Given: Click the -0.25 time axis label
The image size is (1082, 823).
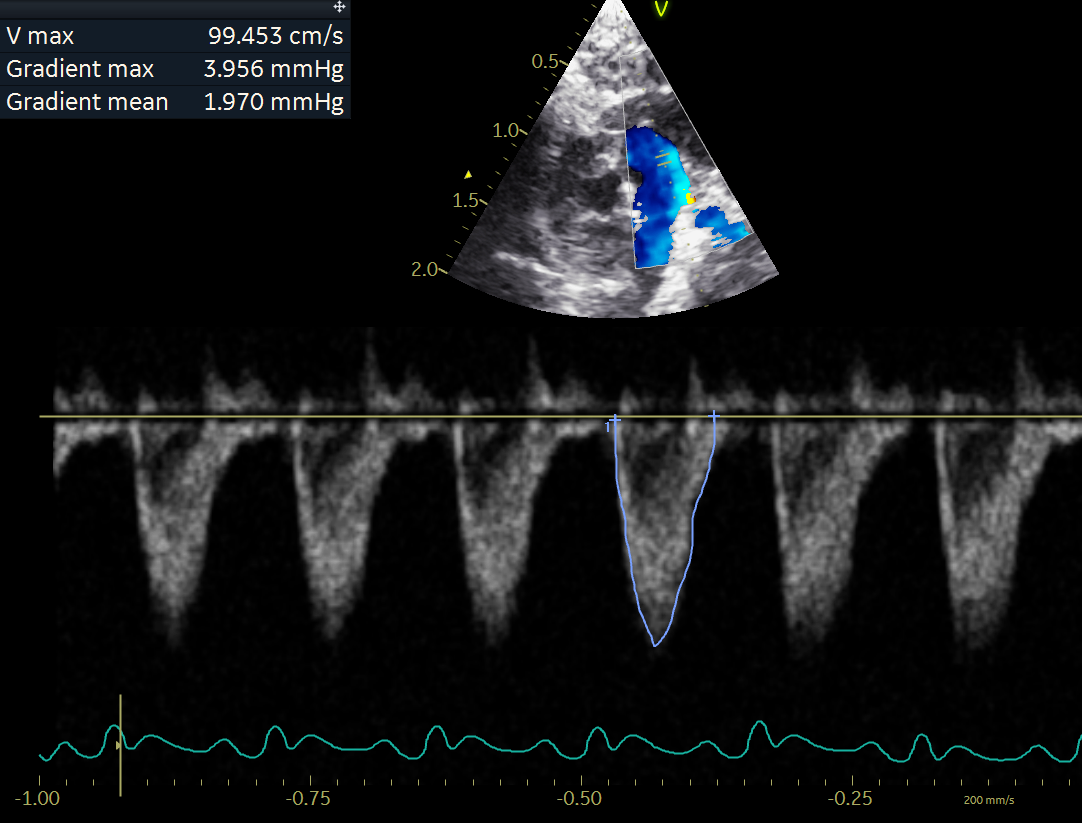Looking at the screenshot, I should click(850, 799).
